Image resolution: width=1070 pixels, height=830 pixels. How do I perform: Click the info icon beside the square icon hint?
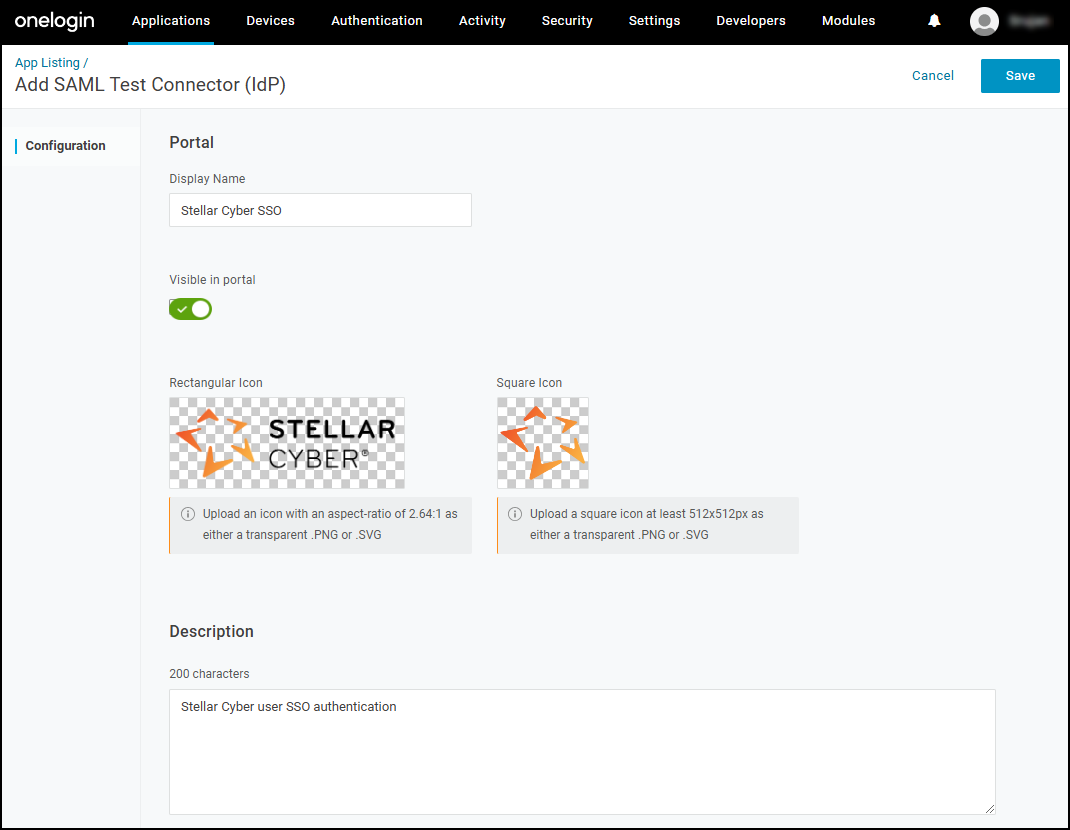coord(515,513)
